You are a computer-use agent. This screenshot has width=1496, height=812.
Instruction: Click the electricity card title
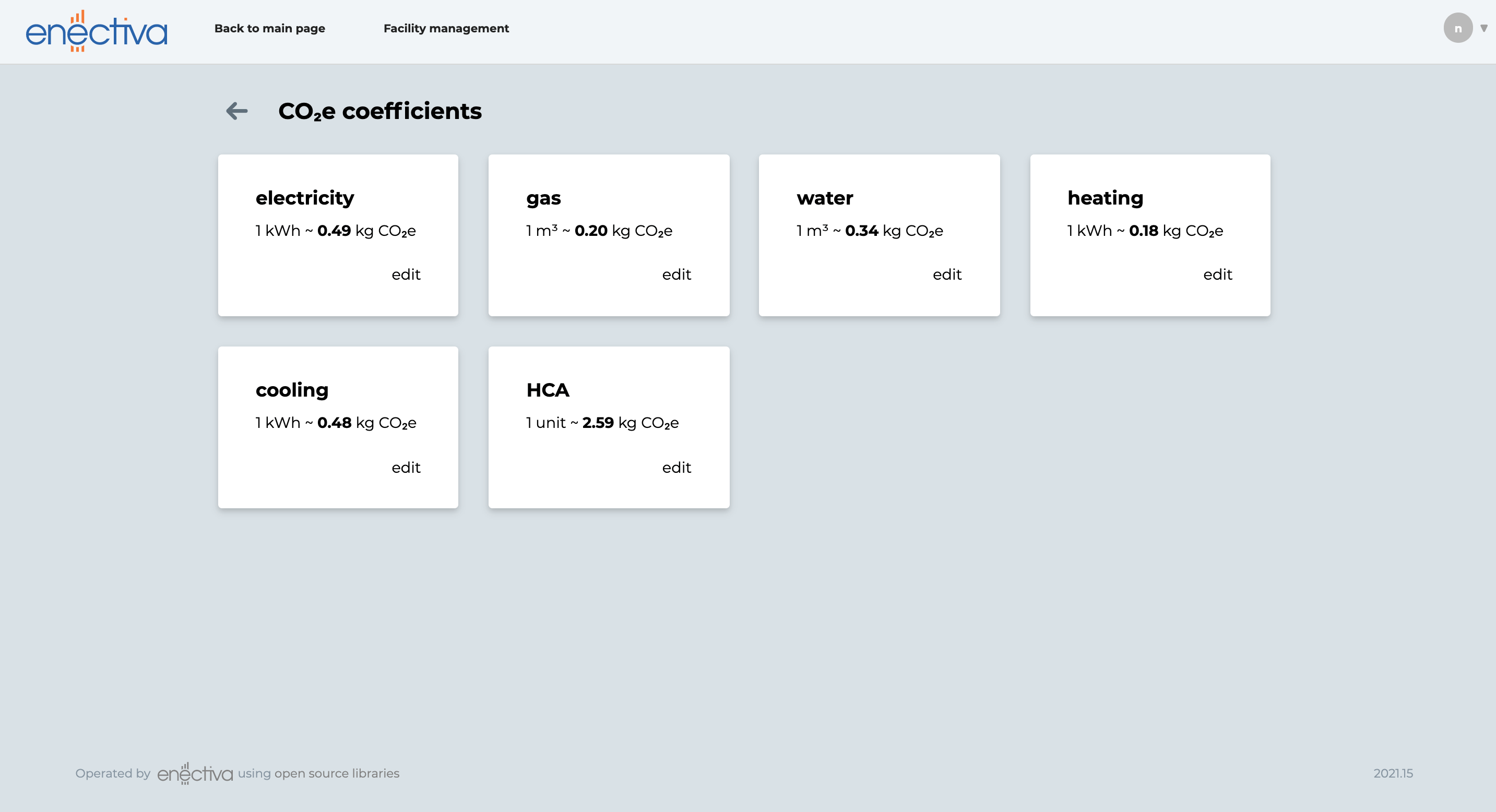click(x=304, y=198)
